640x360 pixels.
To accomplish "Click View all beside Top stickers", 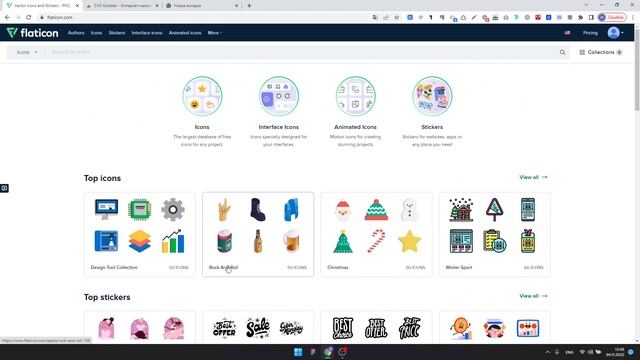I will click(533, 296).
